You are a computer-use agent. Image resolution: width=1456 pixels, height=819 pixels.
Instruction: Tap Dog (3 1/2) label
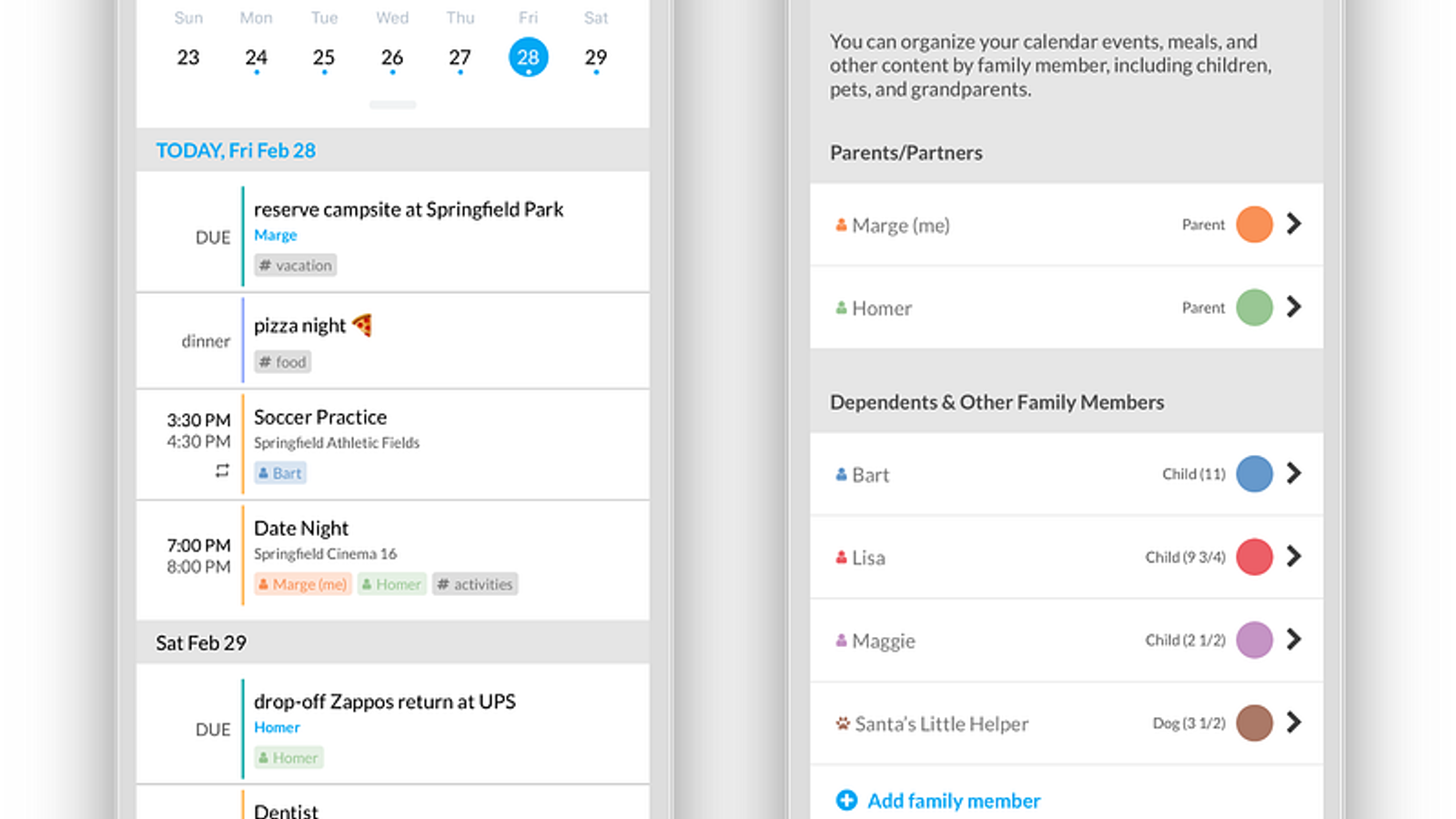pos(1189,723)
